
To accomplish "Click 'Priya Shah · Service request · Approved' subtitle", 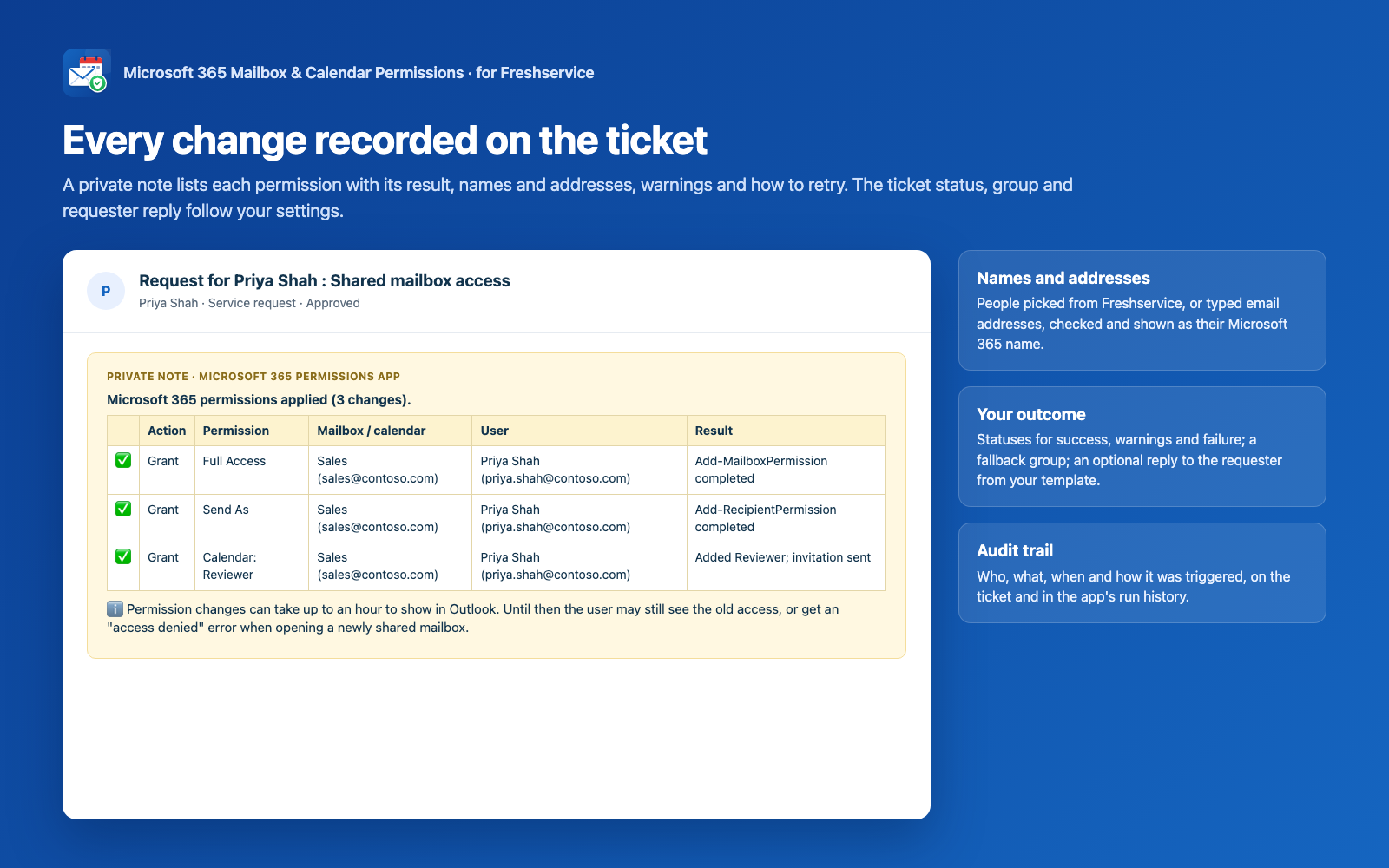I will [x=249, y=303].
